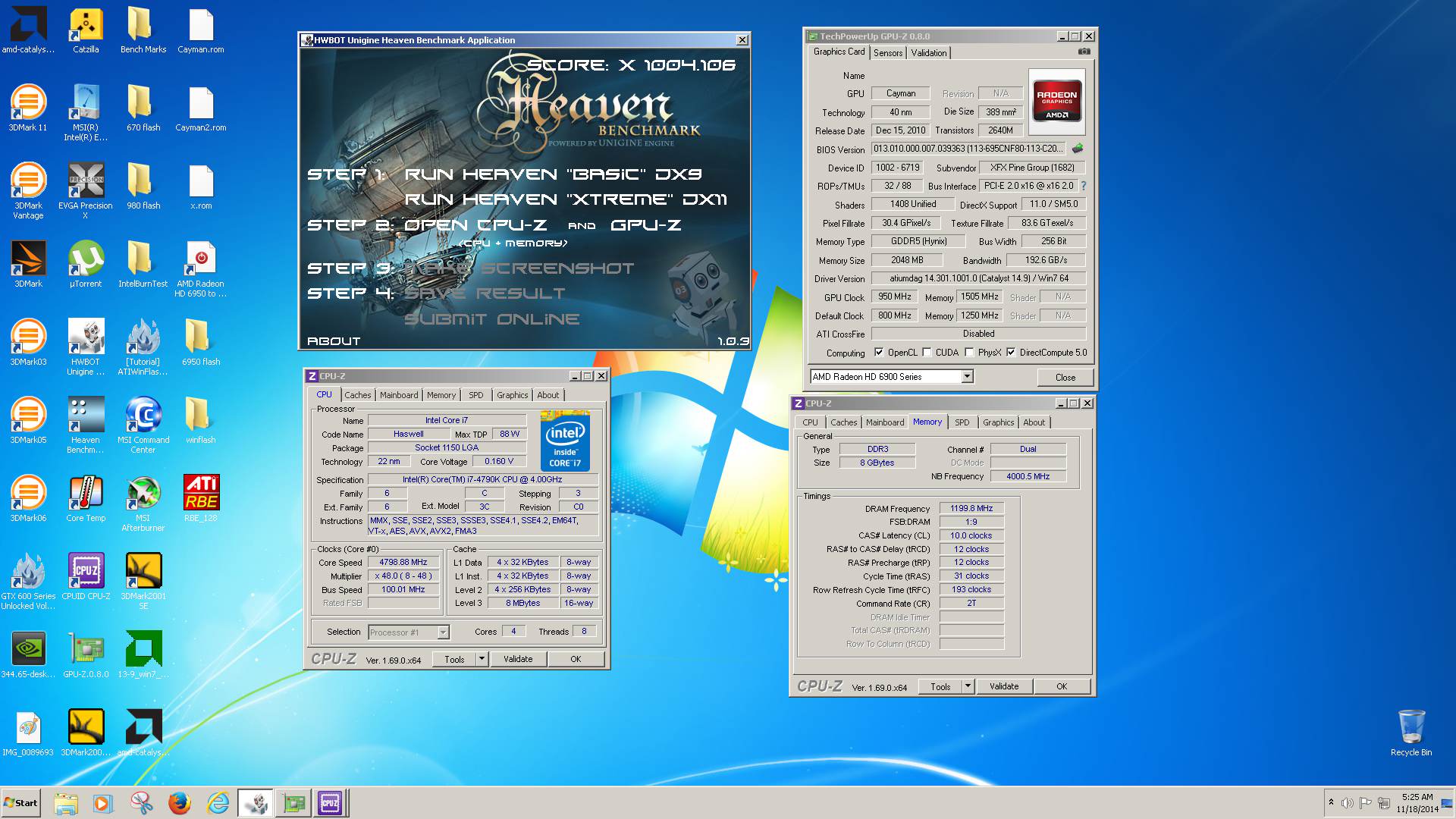
Task: Select the GPU-Z.0.8.0 desktop icon
Action: point(86,655)
